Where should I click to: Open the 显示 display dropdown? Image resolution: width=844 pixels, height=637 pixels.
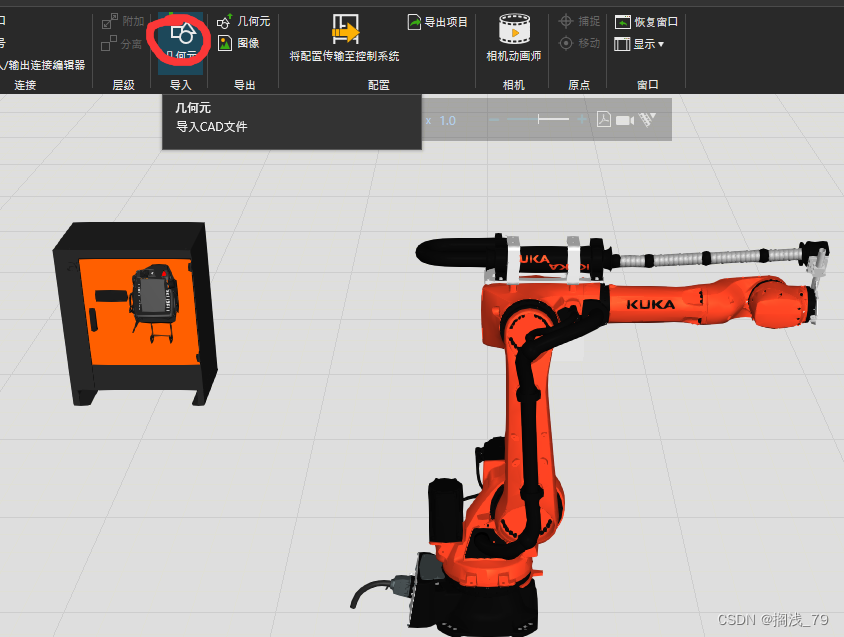648,43
